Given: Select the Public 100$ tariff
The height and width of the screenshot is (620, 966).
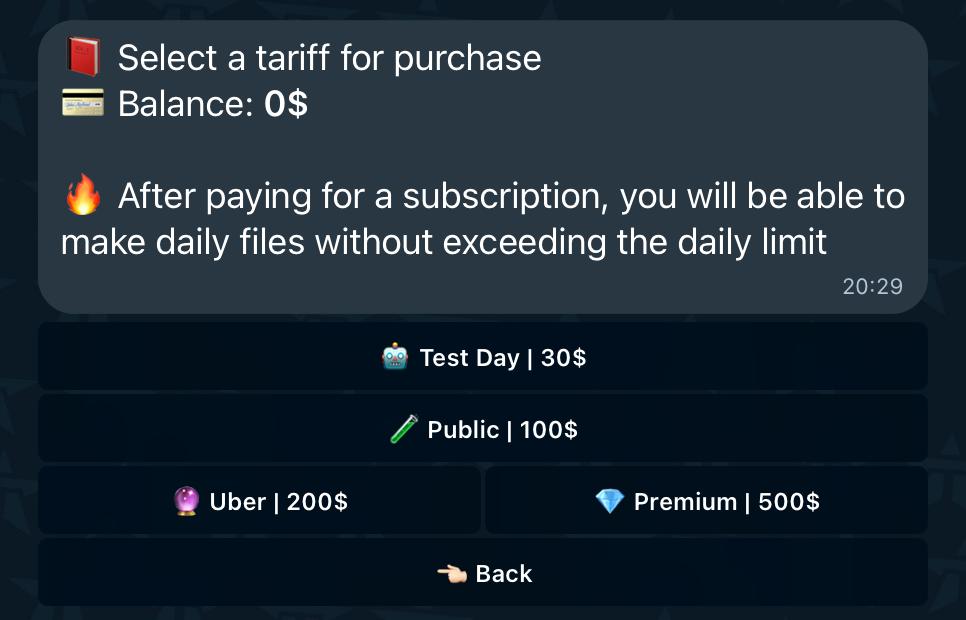Looking at the screenshot, I should point(483,428).
